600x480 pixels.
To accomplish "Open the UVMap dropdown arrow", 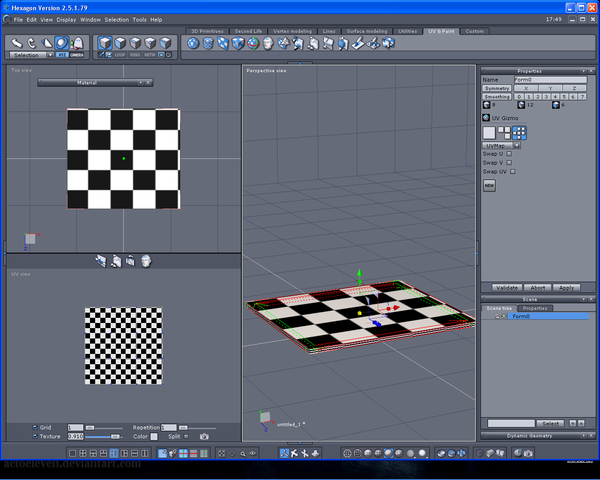I will (x=517, y=145).
